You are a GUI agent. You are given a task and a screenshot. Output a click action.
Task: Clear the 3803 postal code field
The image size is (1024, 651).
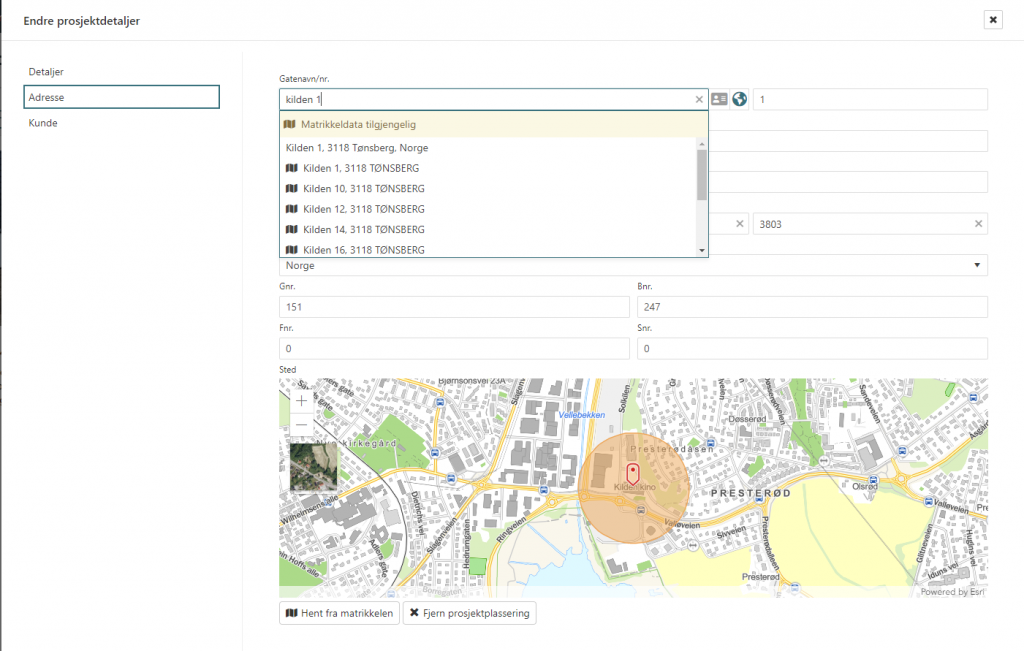click(979, 224)
